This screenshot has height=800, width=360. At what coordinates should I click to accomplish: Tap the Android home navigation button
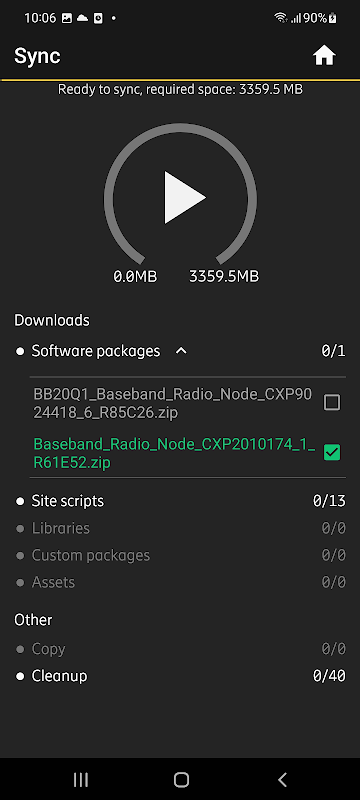(x=181, y=779)
